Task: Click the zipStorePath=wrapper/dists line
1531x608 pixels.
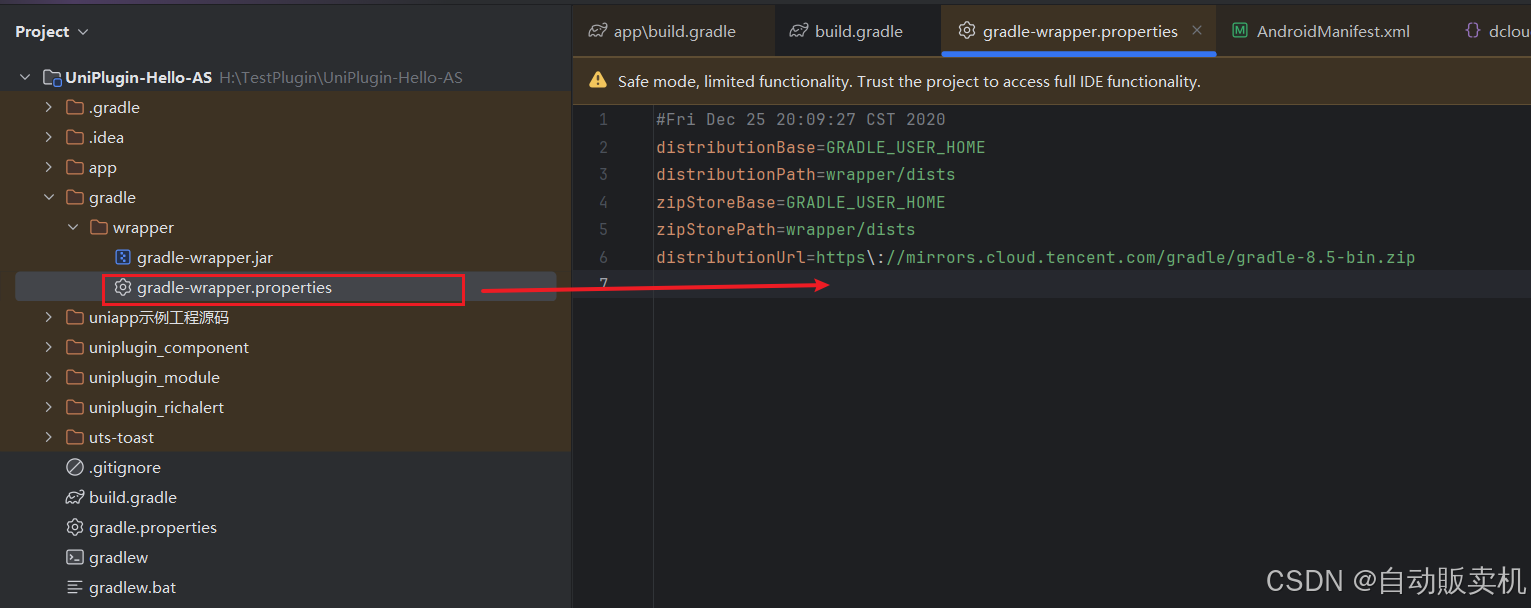Action: pos(785,229)
